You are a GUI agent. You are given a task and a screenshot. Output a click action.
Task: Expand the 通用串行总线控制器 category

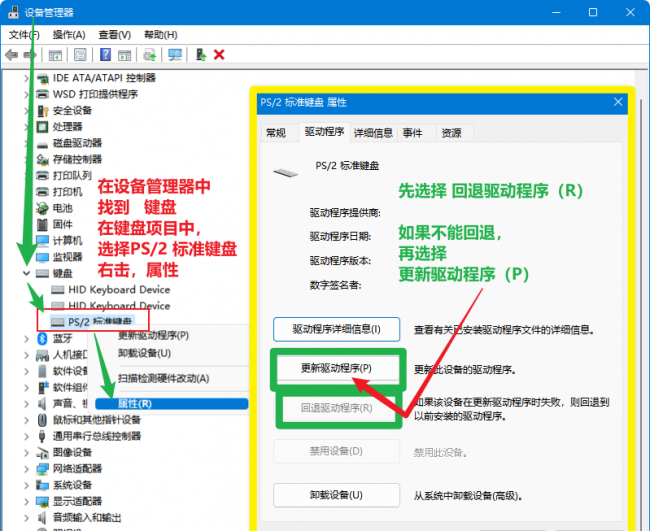click(x=27, y=436)
